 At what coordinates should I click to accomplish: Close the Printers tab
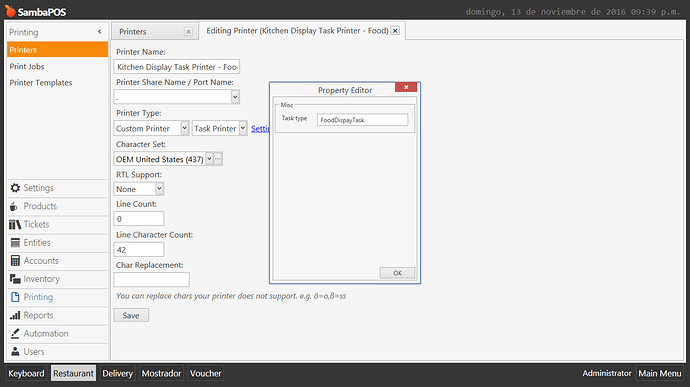(x=188, y=32)
